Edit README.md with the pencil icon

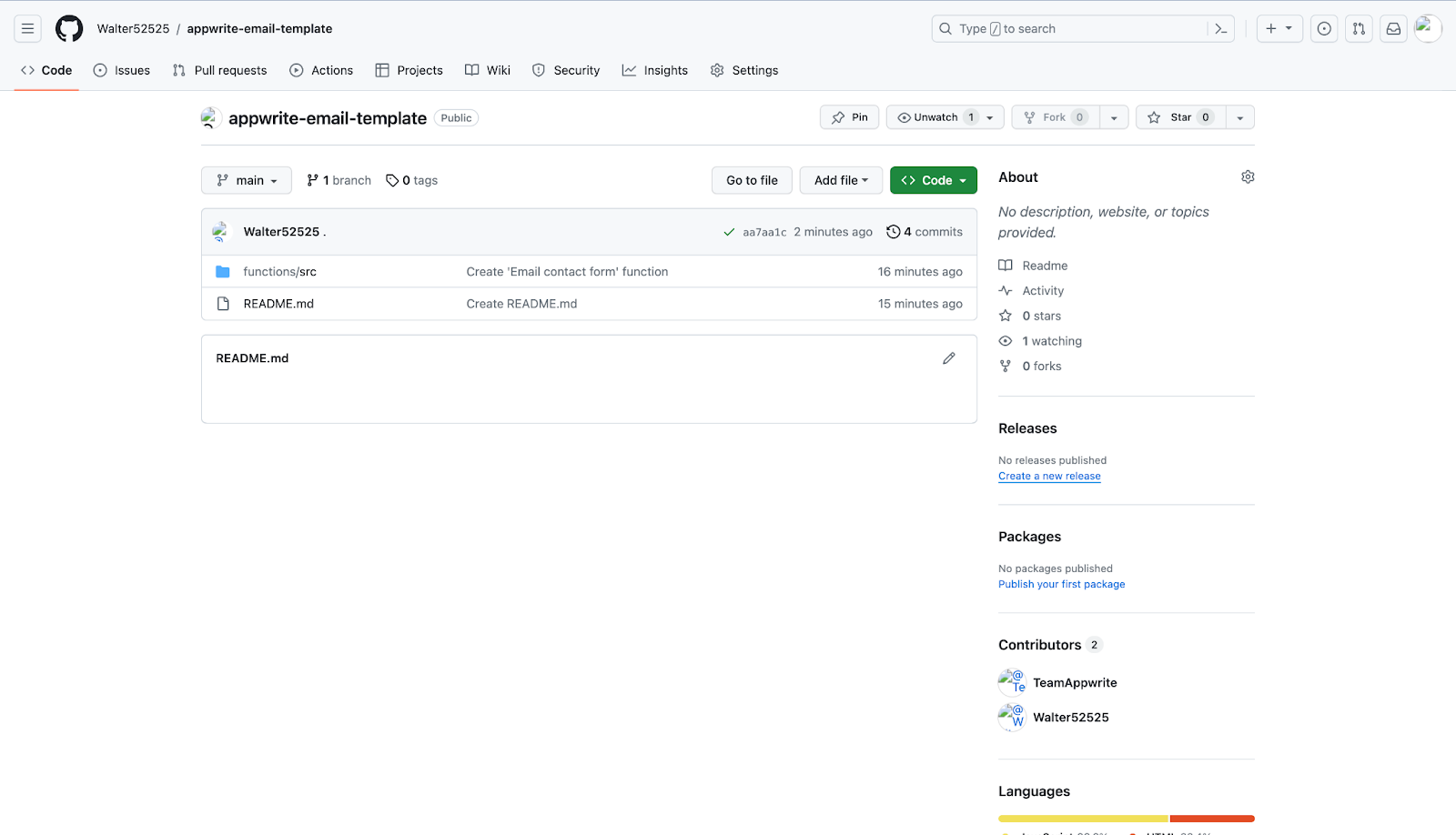click(x=949, y=358)
